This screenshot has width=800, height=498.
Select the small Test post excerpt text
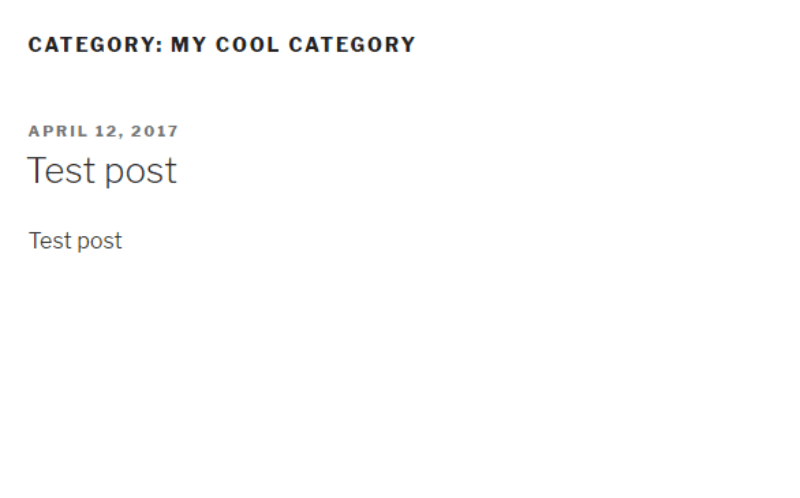pyautogui.click(x=75, y=241)
